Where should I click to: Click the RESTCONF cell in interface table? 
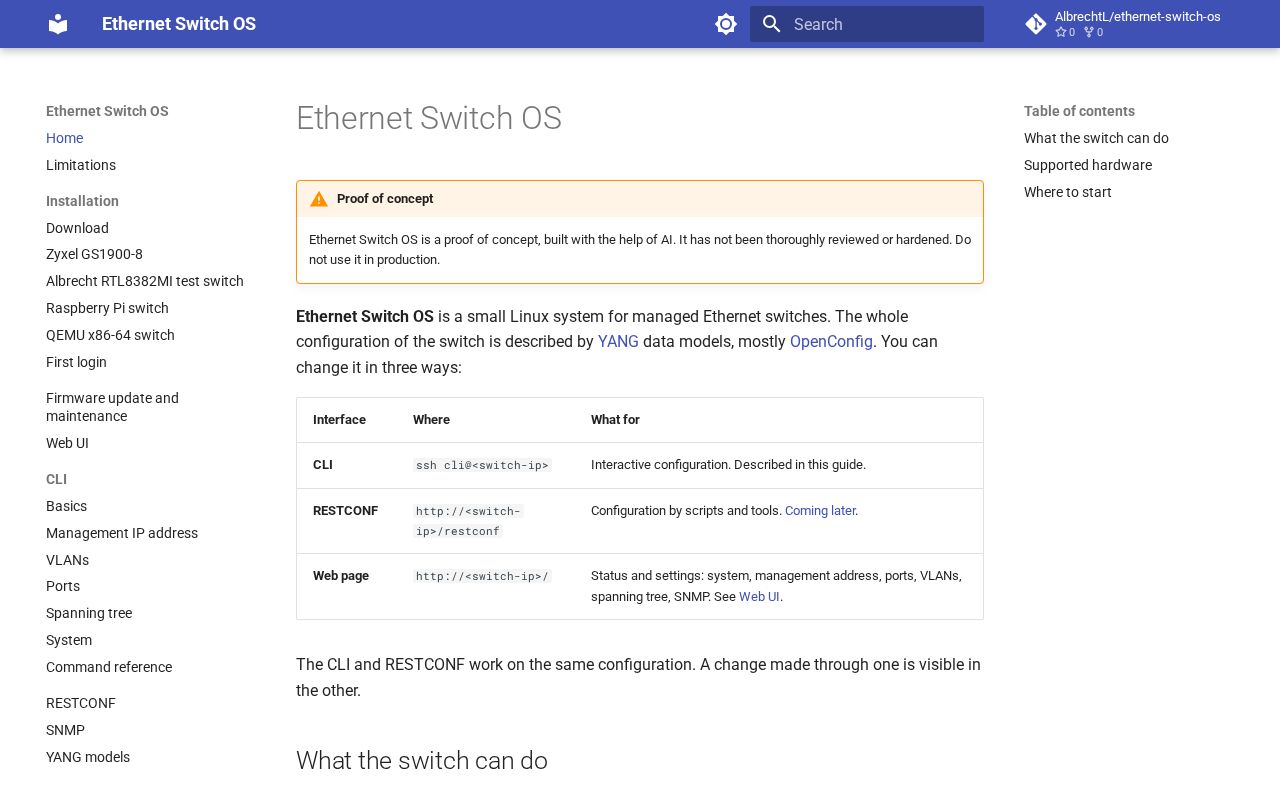coord(345,511)
